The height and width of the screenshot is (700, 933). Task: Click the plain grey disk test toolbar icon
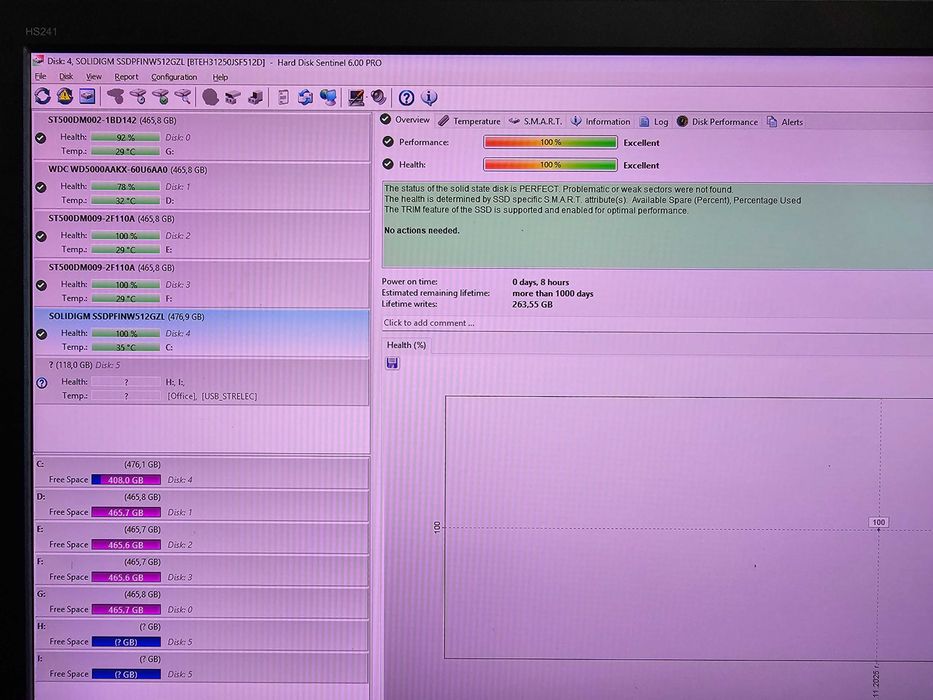[x=115, y=96]
